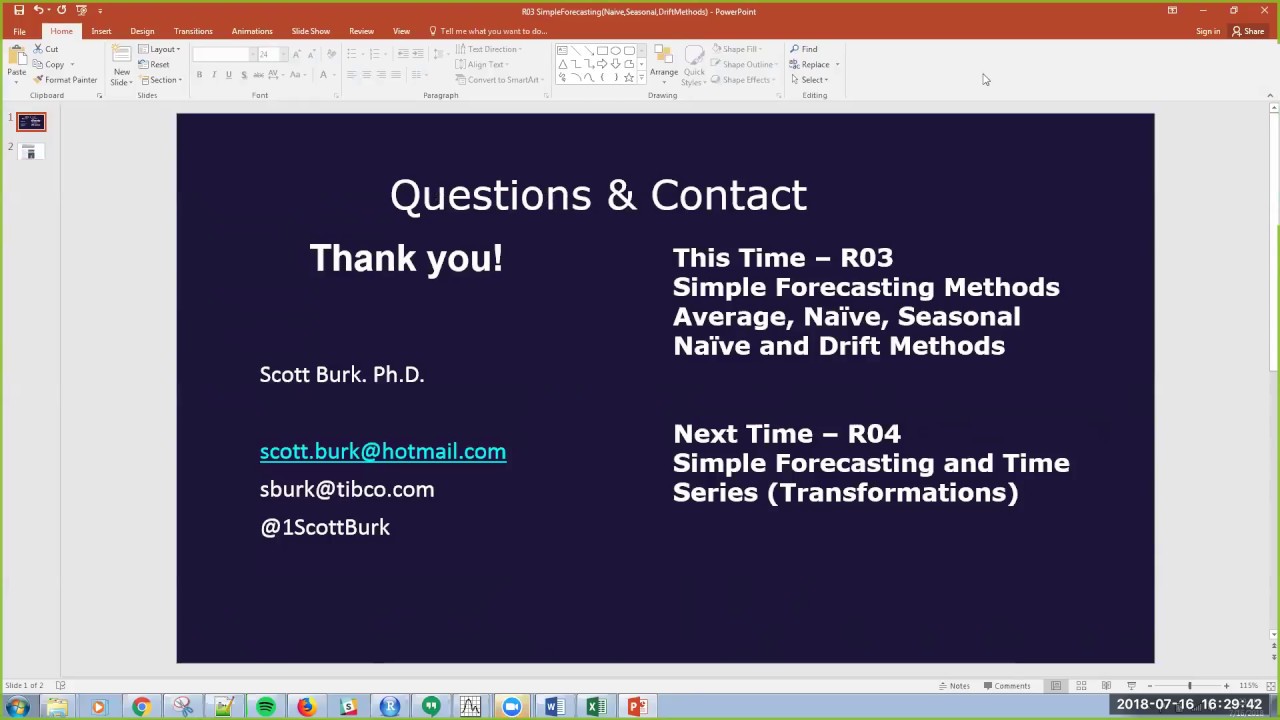Switch to Slide Sorter view in status bar
The height and width of the screenshot is (720, 1280).
coord(1081,686)
